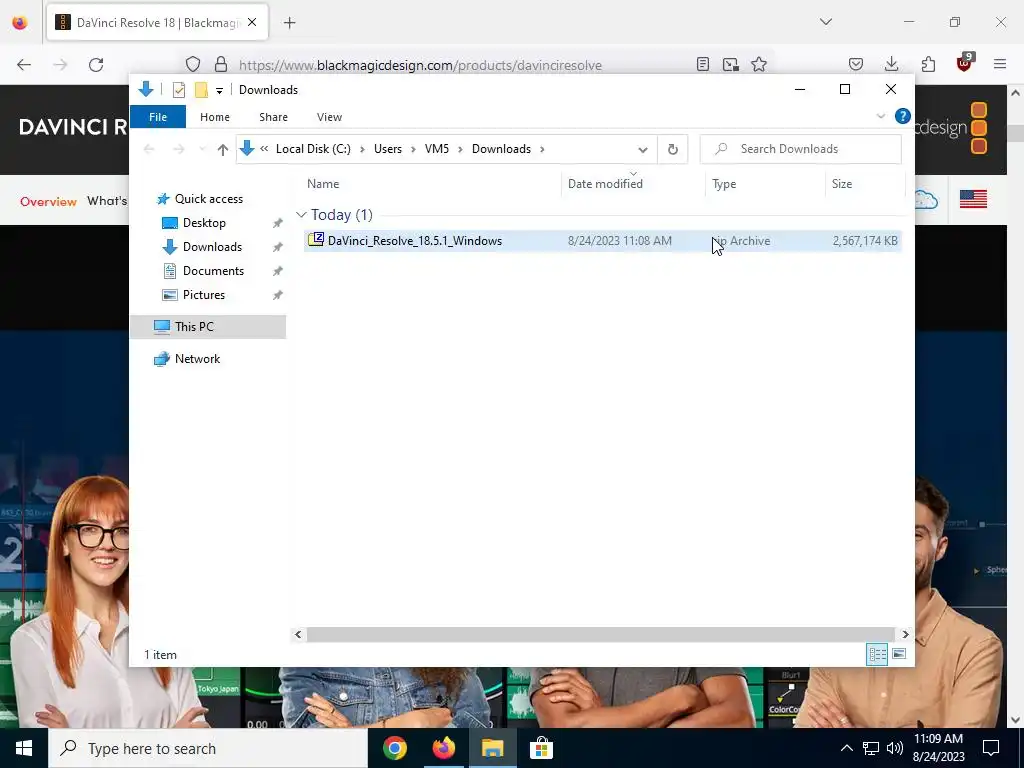Refresh the Downloads folder
This screenshot has width=1024, height=768.
[x=673, y=150]
